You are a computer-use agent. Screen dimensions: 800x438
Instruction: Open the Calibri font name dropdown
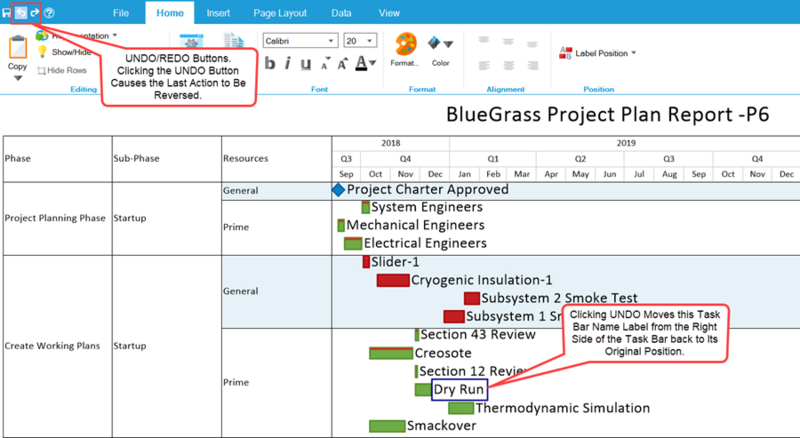pos(301,41)
